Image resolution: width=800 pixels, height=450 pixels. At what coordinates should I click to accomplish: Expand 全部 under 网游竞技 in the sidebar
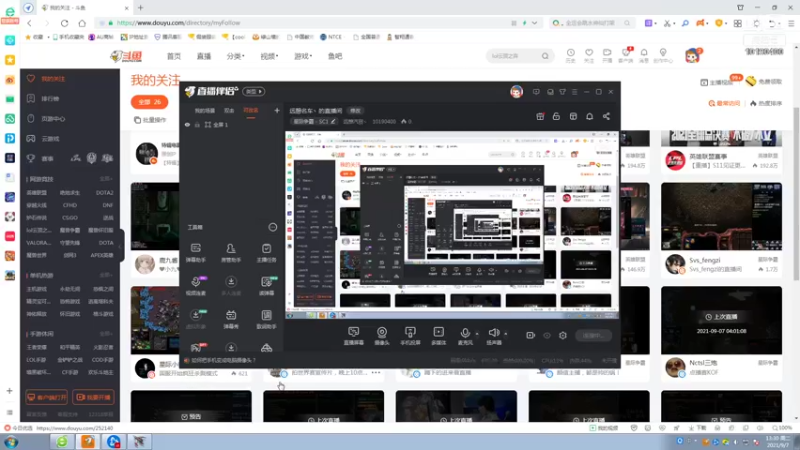tap(106, 179)
